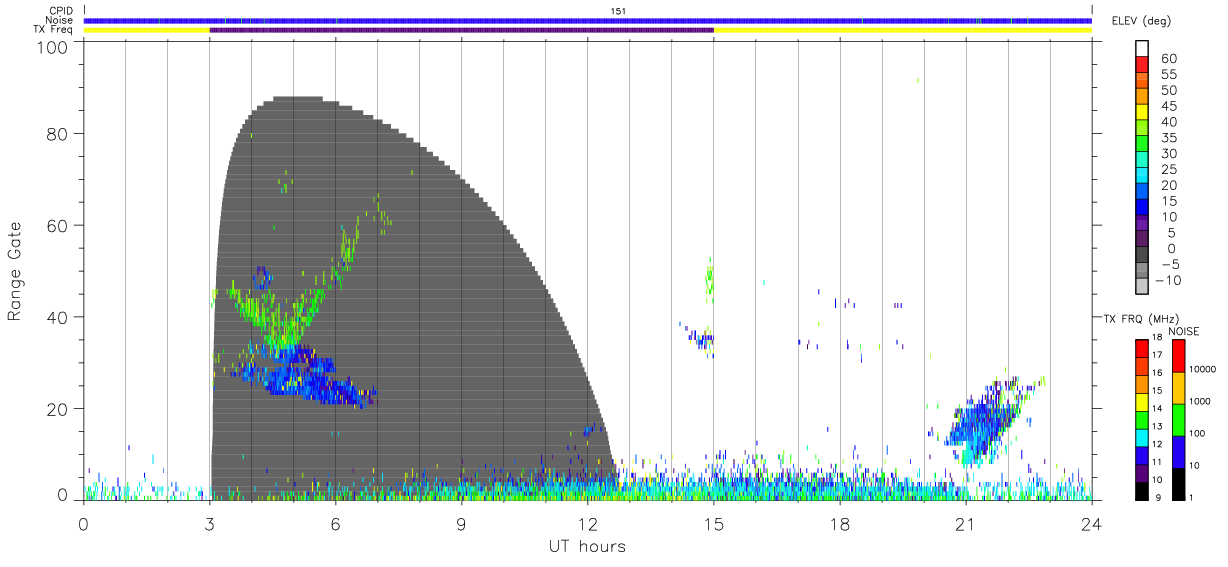The width and height of the screenshot is (1228, 567).
Task: Select the yellow segment of NOISE colorbar
Action: [1178, 388]
